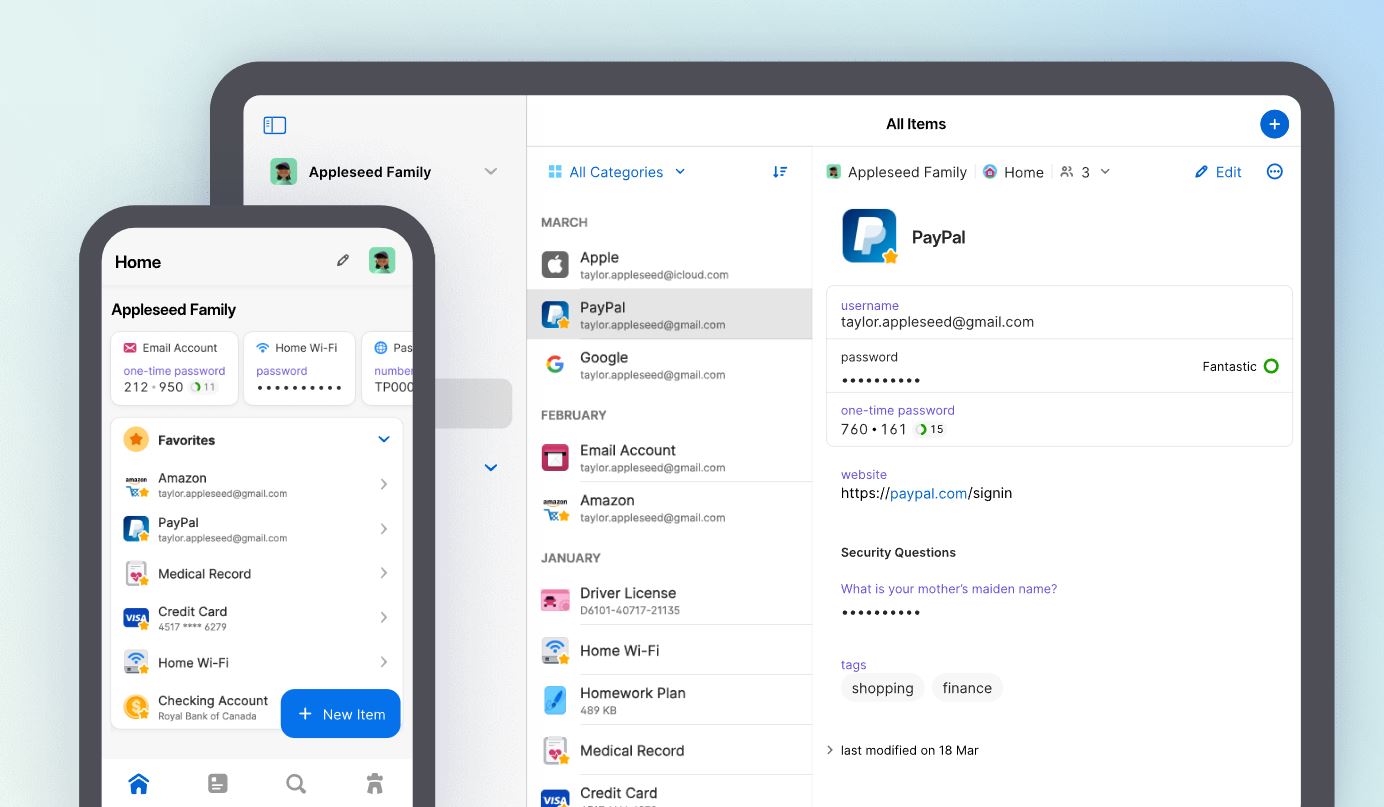This screenshot has width=1384, height=807.
Task: Tap the Search magnifier icon in phone bottom bar
Action: pos(296,784)
